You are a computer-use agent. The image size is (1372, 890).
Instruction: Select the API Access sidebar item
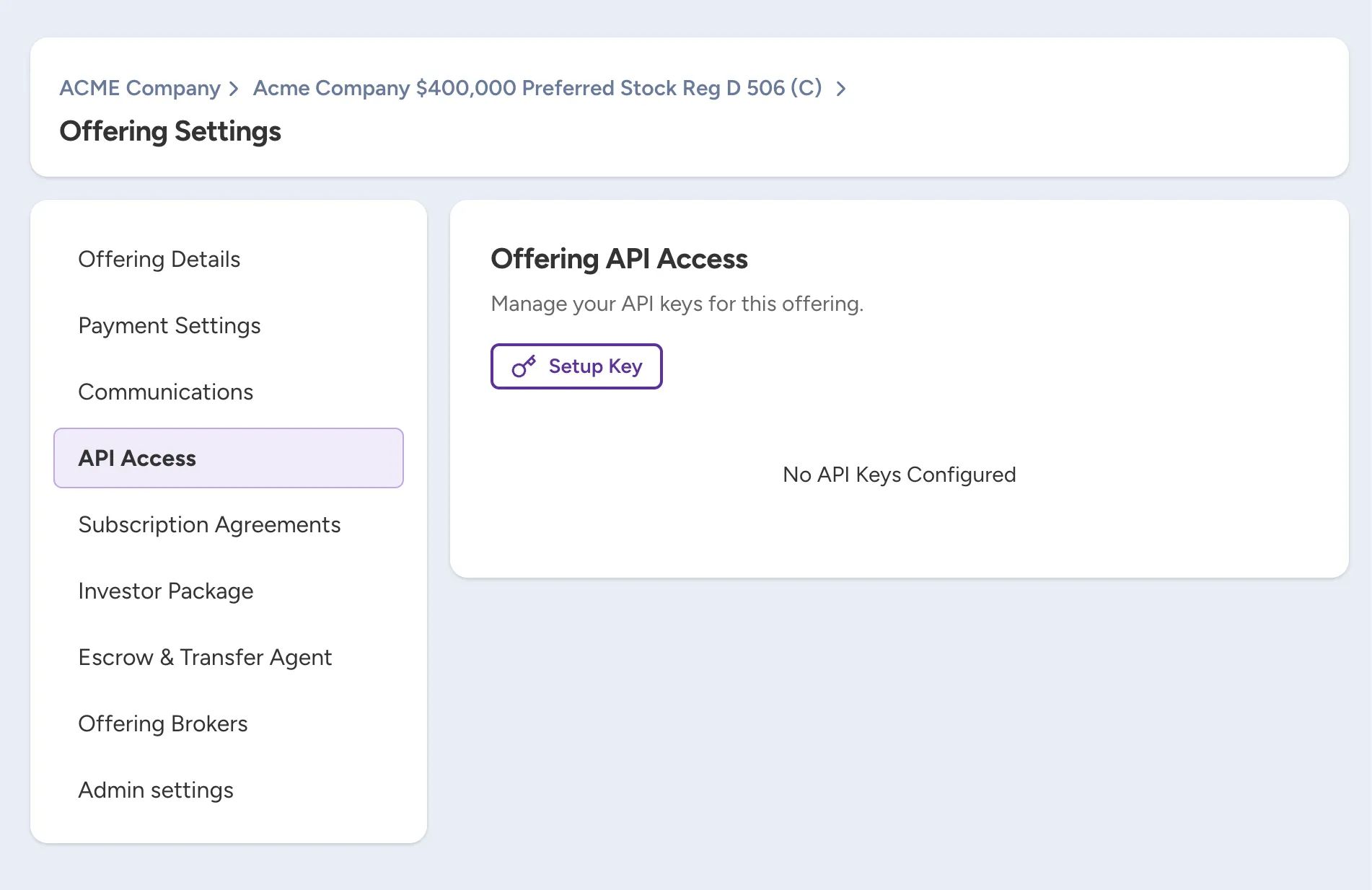229,458
